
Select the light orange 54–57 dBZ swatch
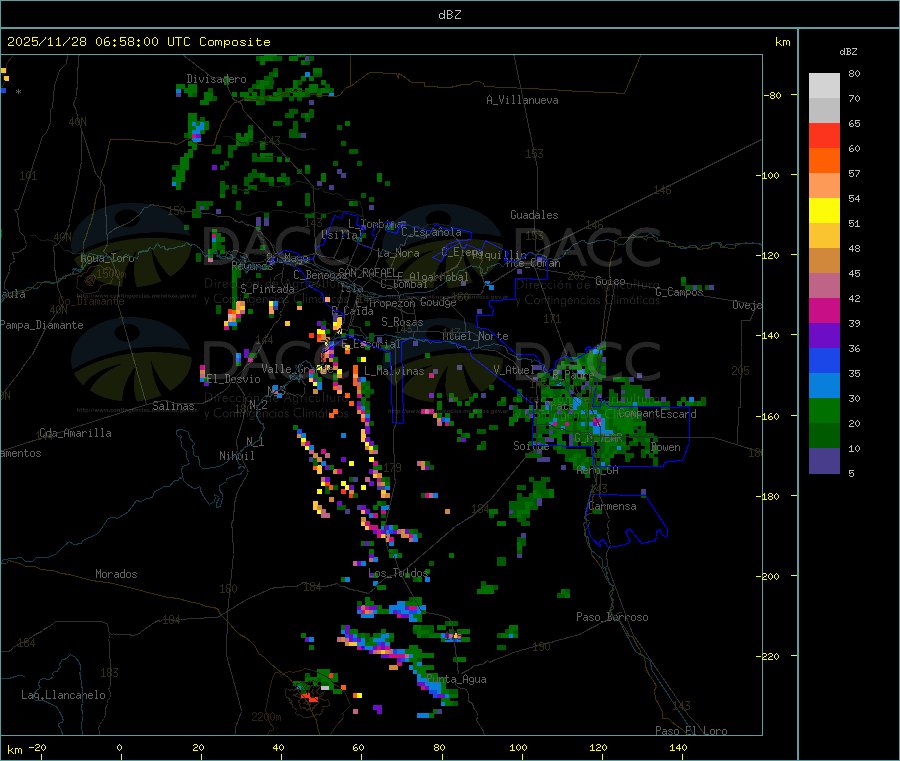pos(824,185)
